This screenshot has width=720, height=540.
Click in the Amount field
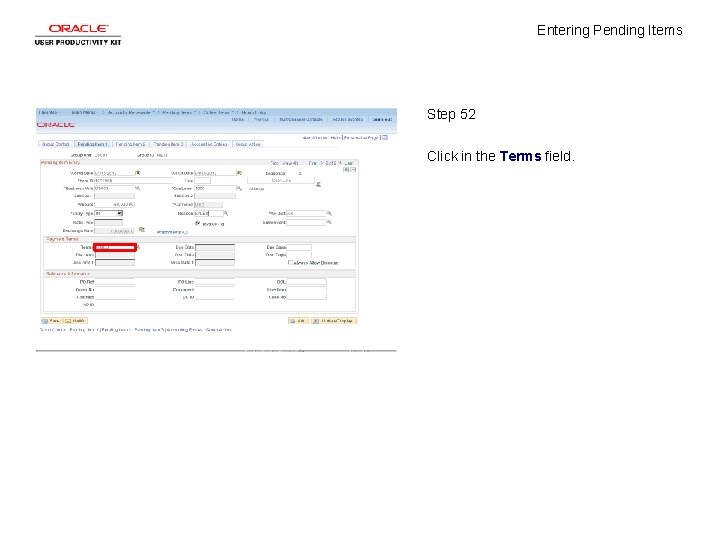coord(114,204)
